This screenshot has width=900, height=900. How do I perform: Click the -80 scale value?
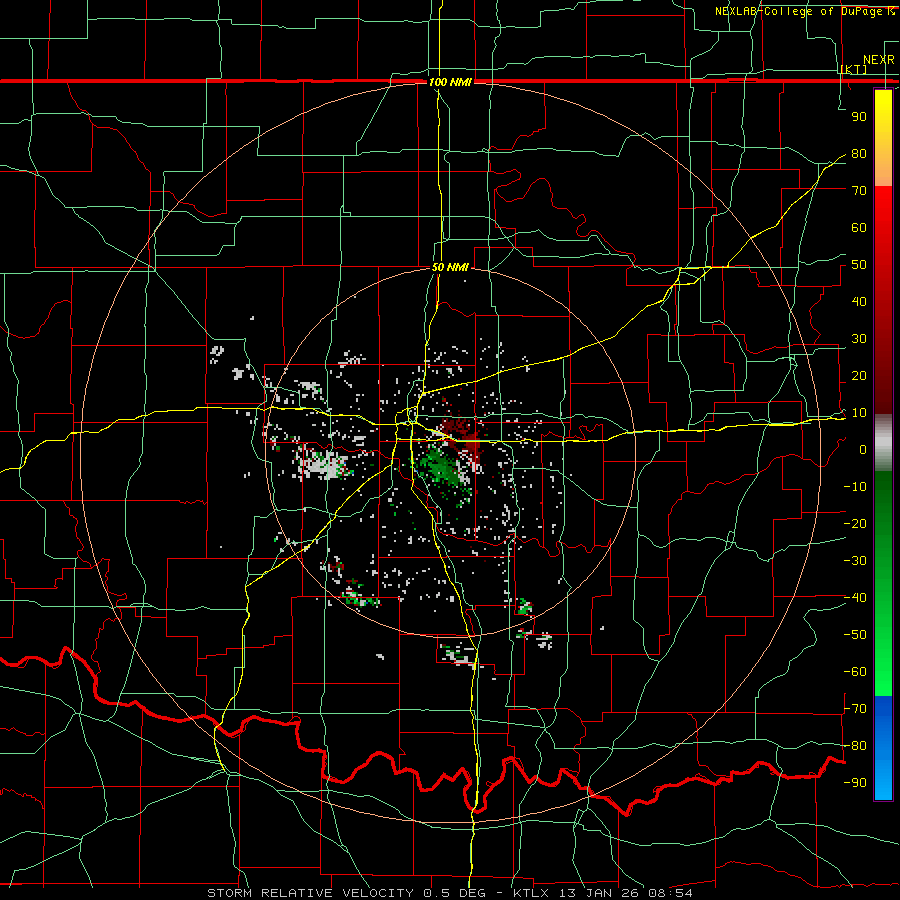pos(855,746)
